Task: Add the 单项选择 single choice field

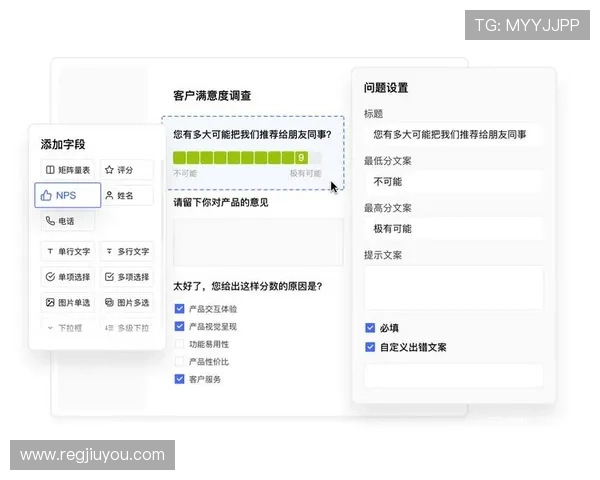Action: 67,277
